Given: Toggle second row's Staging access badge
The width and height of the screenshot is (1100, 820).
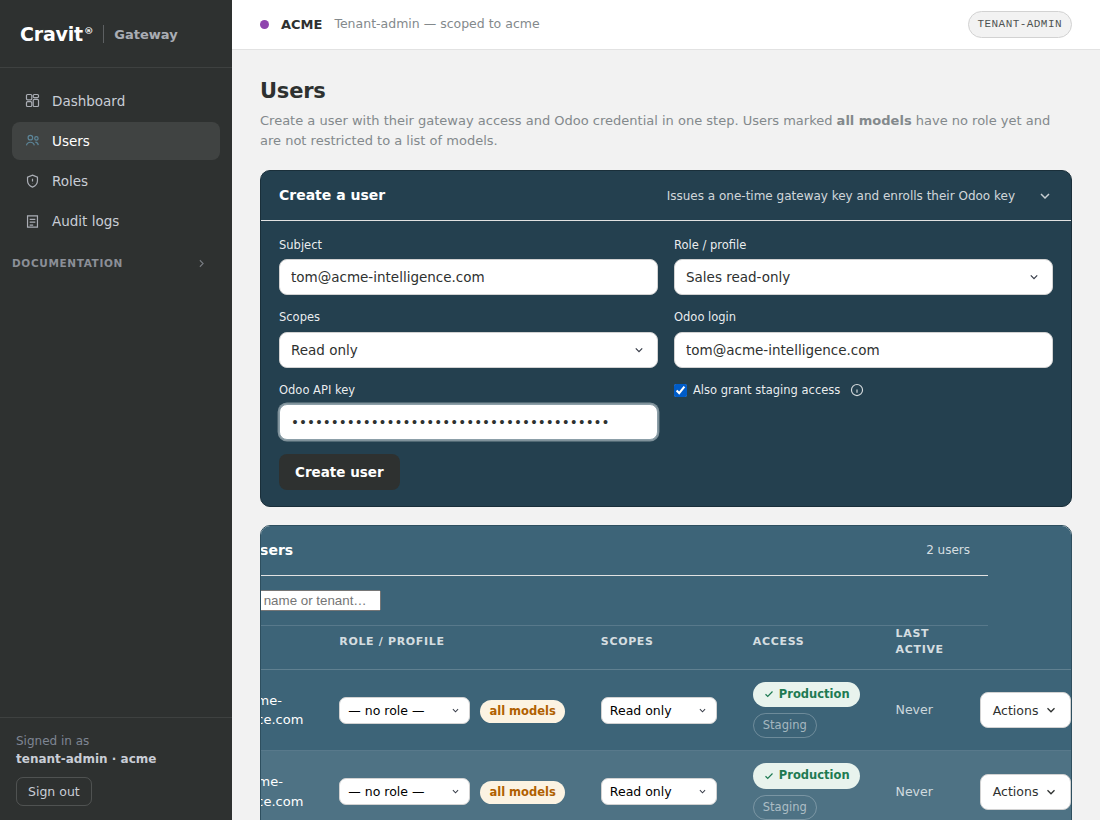Looking at the screenshot, I should click(x=784, y=807).
